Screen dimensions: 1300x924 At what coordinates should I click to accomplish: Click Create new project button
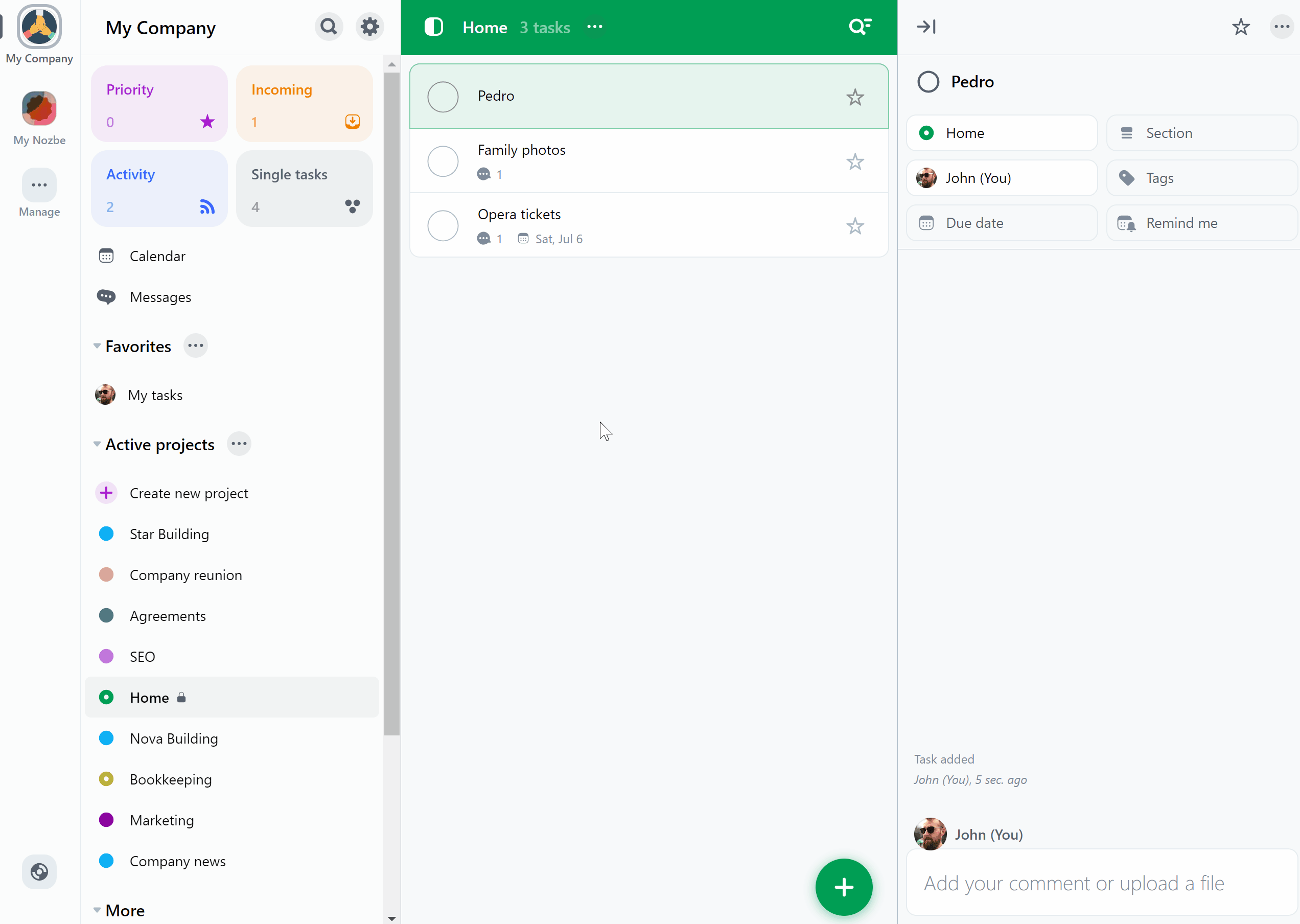click(x=188, y=492)
